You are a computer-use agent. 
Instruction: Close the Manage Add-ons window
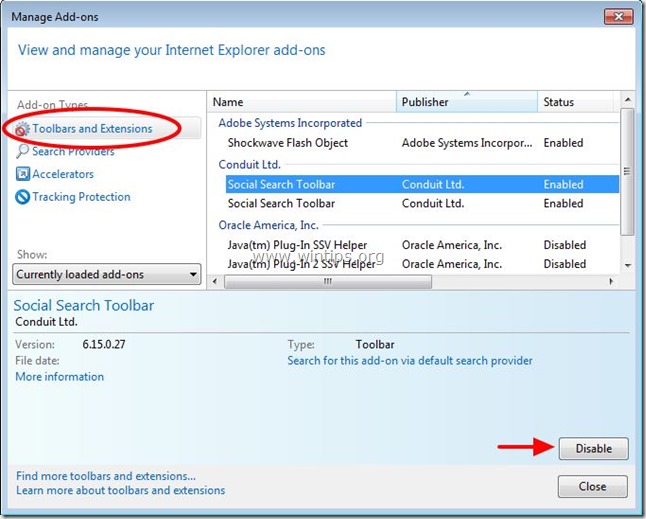[x=618, y=16]
